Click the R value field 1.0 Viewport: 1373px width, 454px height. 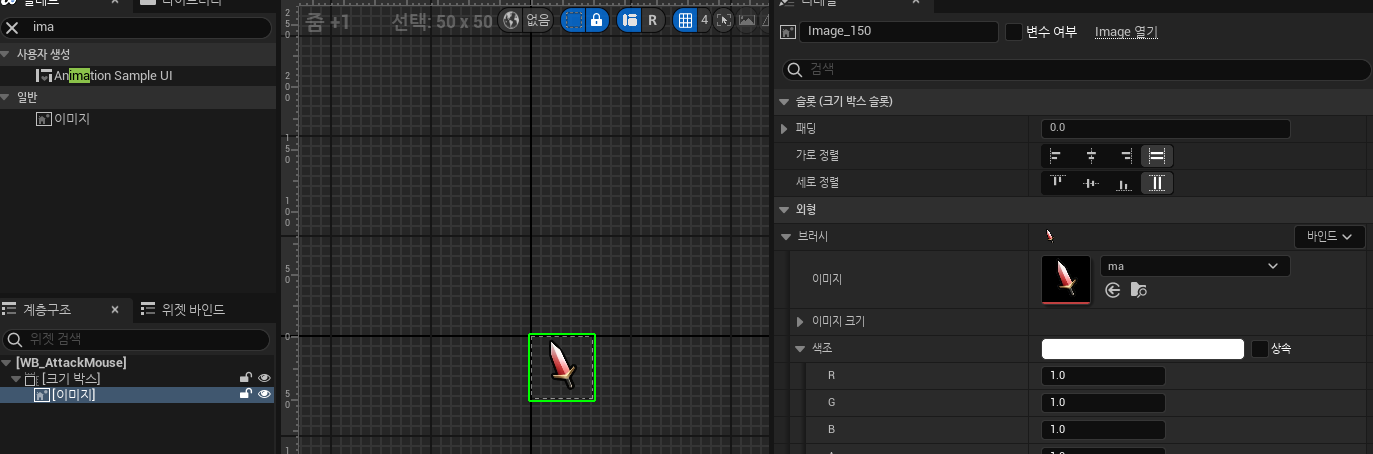point(1103,376)
